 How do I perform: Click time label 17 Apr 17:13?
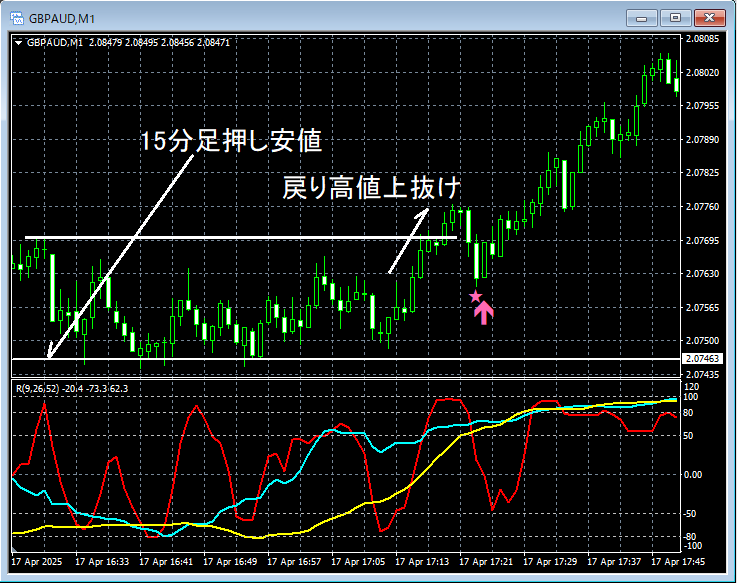422,562
